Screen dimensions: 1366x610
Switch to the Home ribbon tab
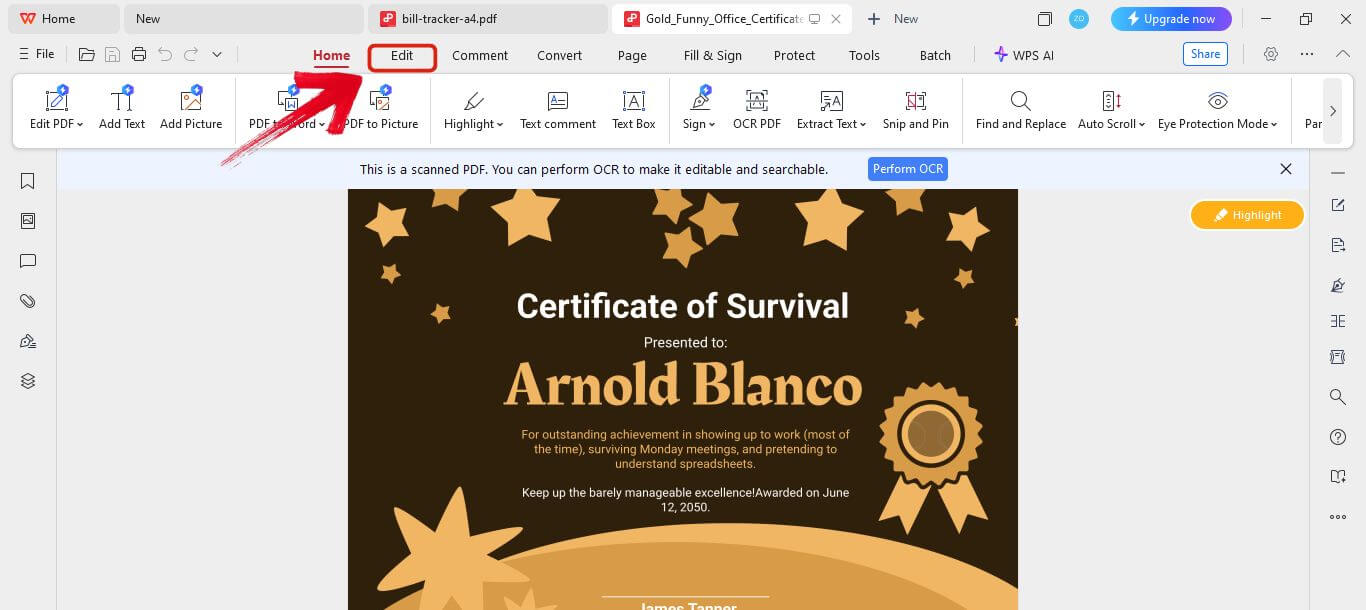coord(331,56)
